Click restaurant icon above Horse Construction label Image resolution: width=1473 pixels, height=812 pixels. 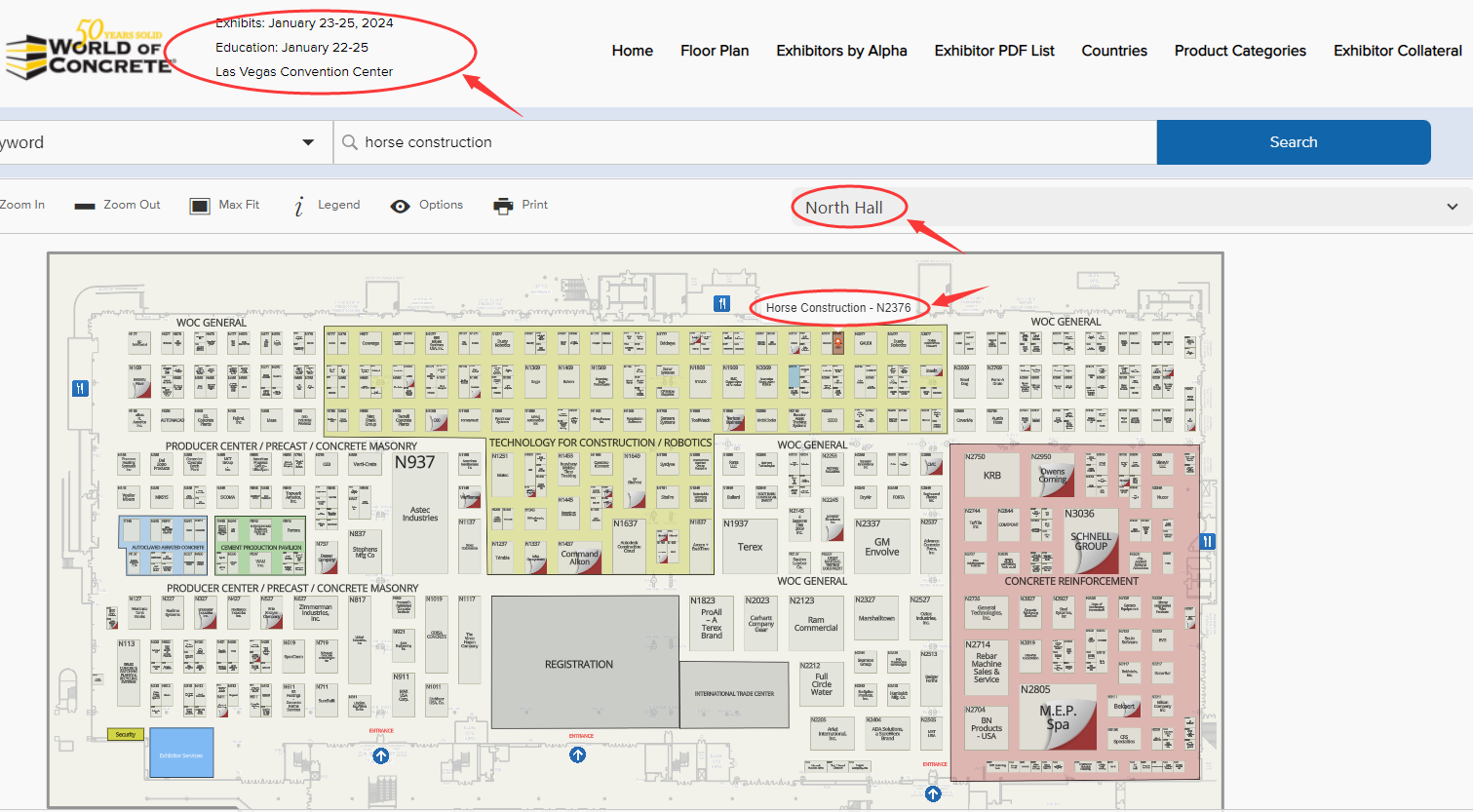pos(721,303)
